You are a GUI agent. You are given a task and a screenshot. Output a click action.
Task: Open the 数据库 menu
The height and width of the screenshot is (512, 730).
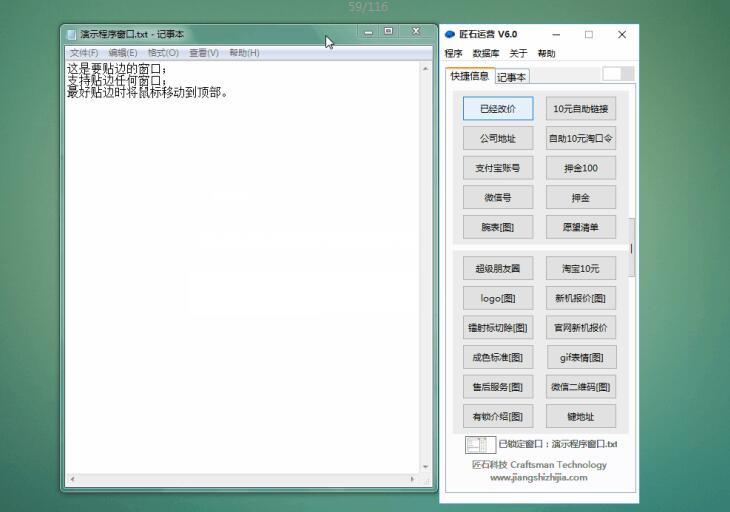(x=486, y=54)
